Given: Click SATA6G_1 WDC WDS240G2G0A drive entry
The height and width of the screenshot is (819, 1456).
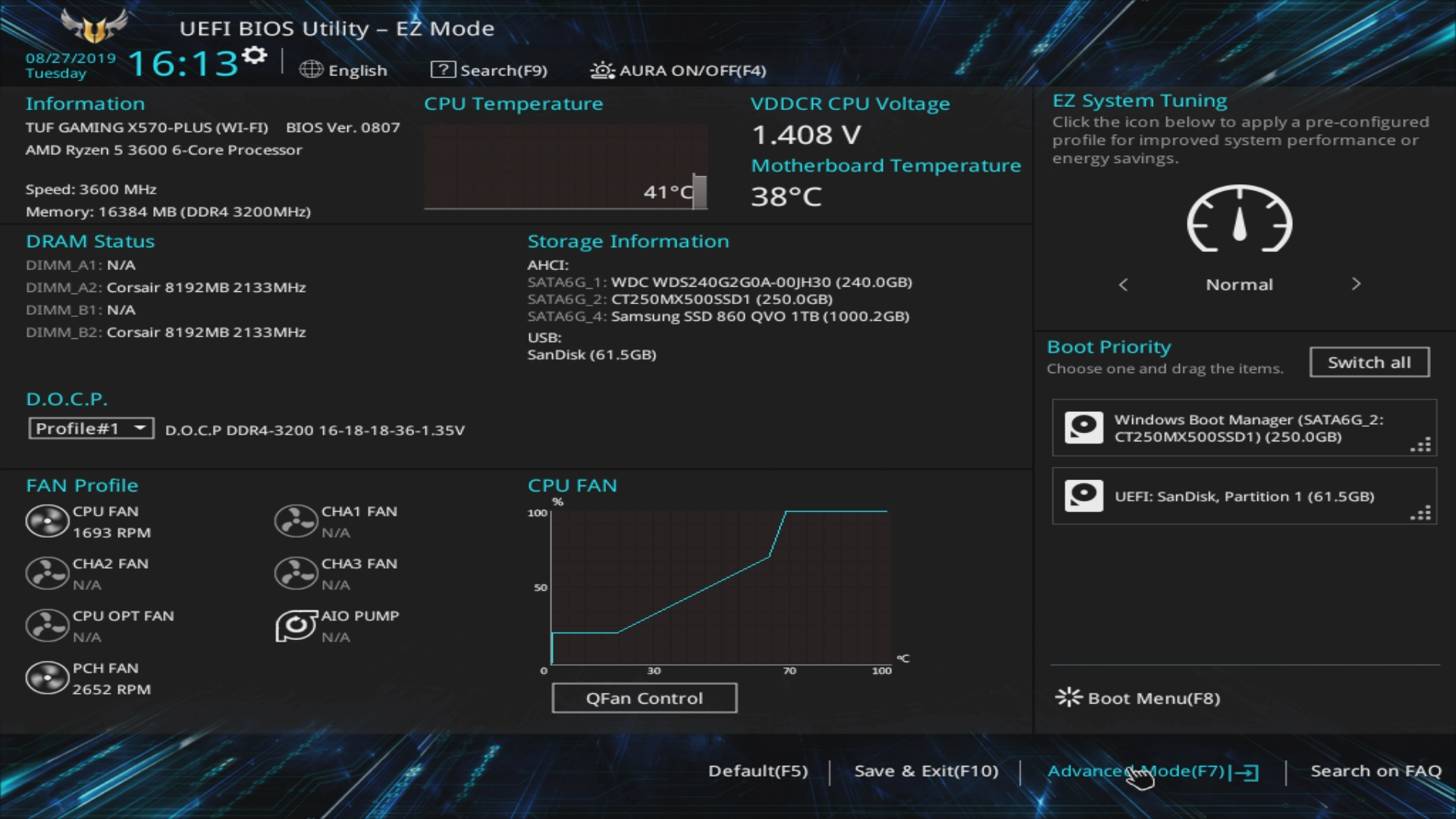Looking at the screenshot, I should [720, 282].
